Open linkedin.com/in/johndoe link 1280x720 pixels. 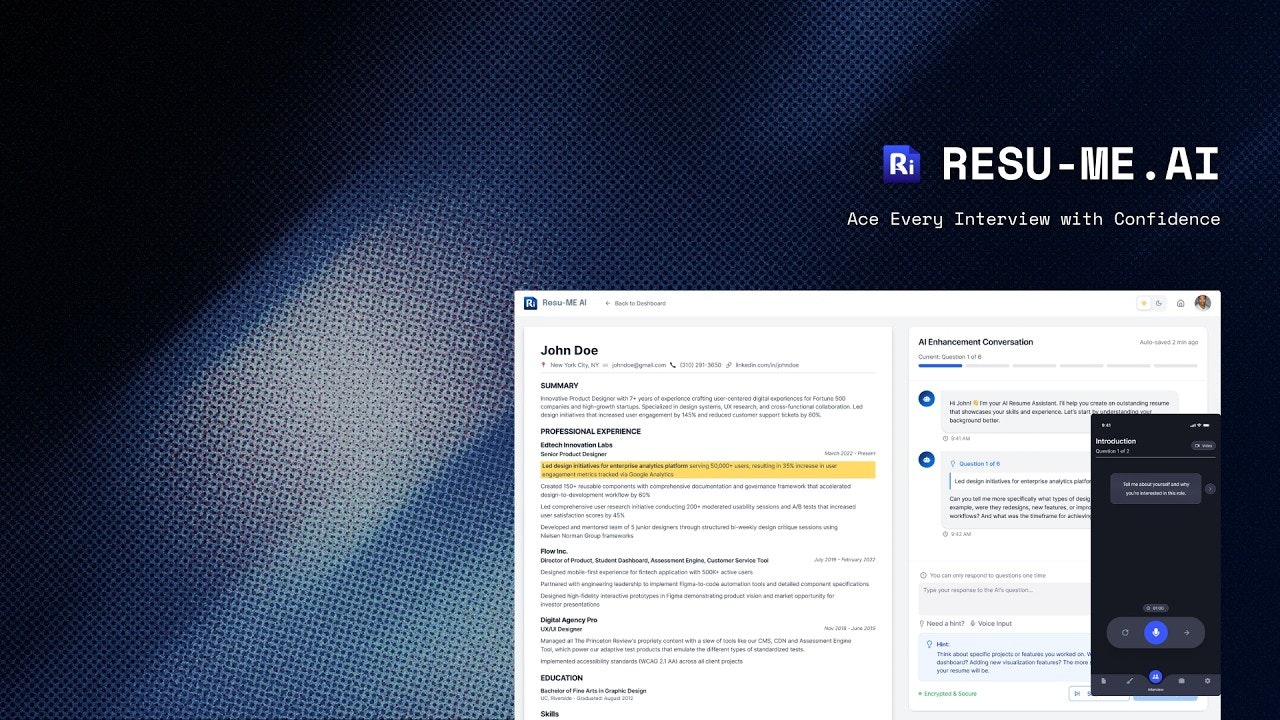(767, 365)
